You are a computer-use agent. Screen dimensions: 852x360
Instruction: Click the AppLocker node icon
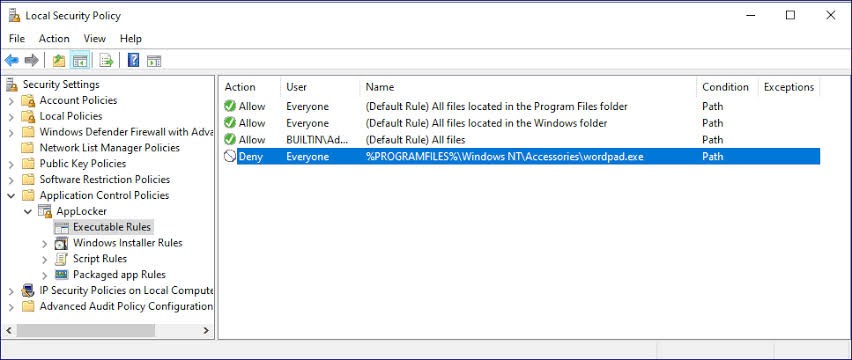45,211
